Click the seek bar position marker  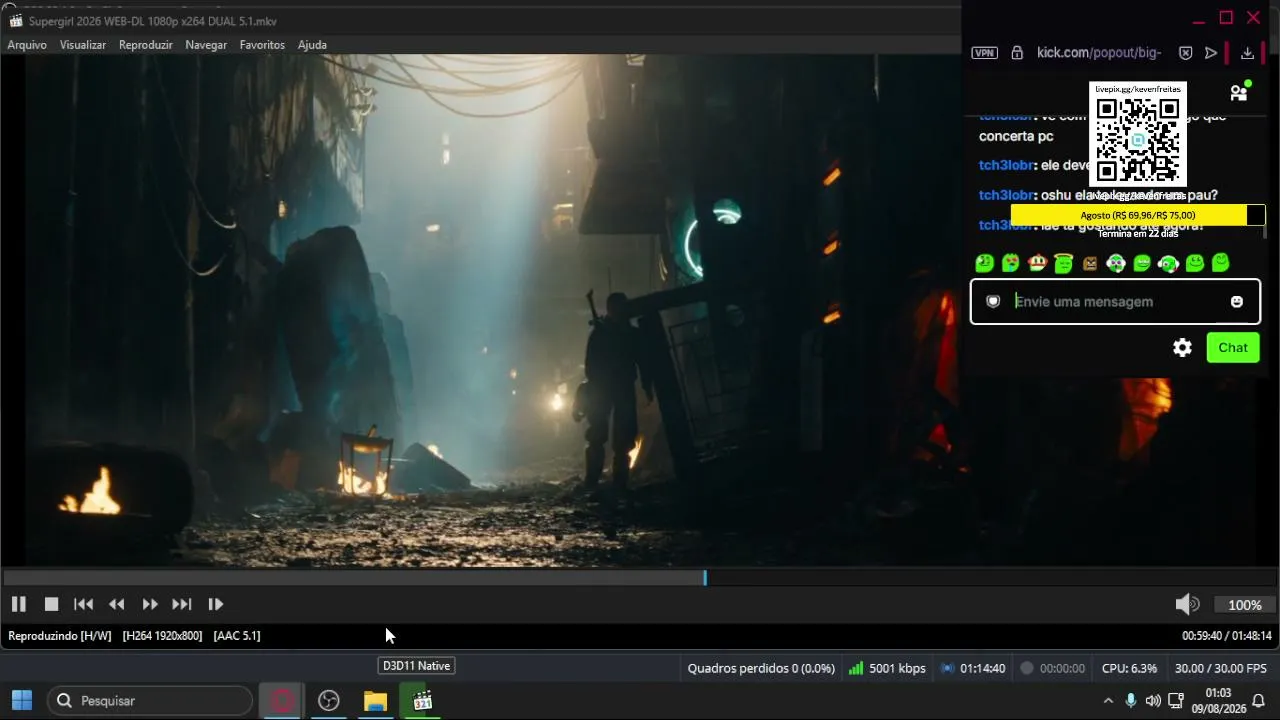[x=705, y=578]
